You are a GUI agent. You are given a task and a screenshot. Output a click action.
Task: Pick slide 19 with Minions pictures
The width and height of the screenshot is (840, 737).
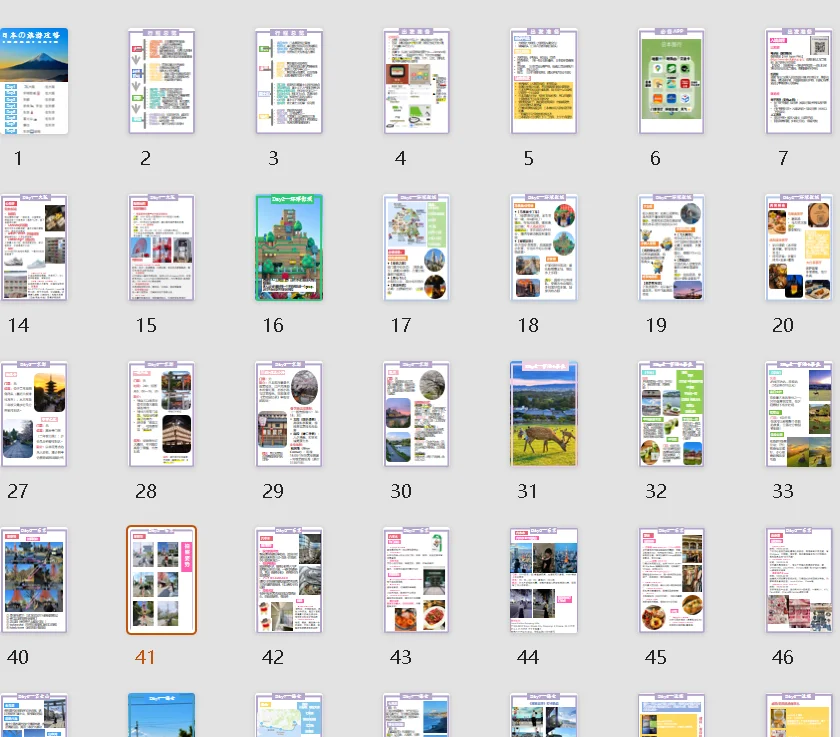(x=671, y=247)
